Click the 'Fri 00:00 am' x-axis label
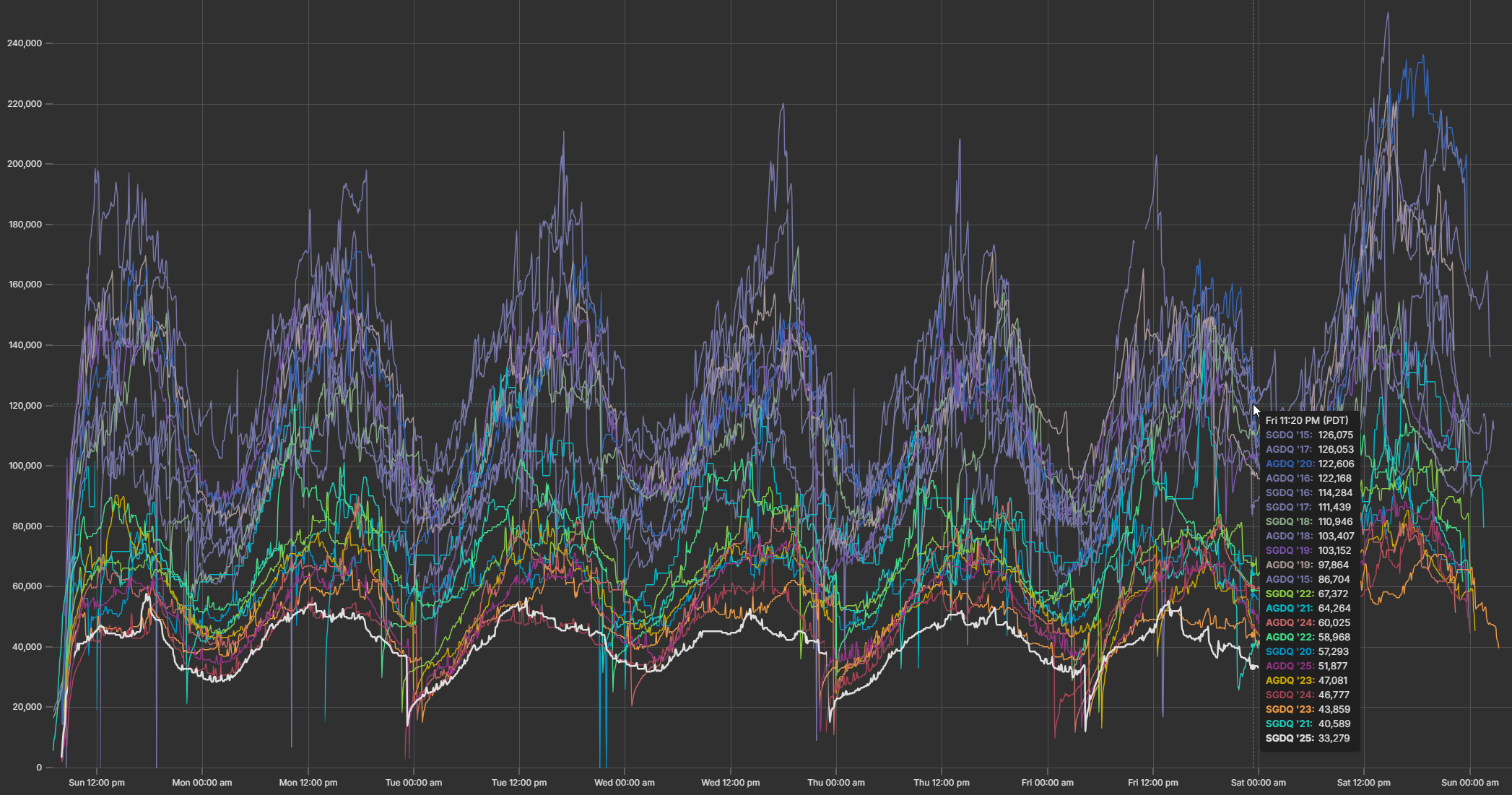 (x=1048, y=783)
